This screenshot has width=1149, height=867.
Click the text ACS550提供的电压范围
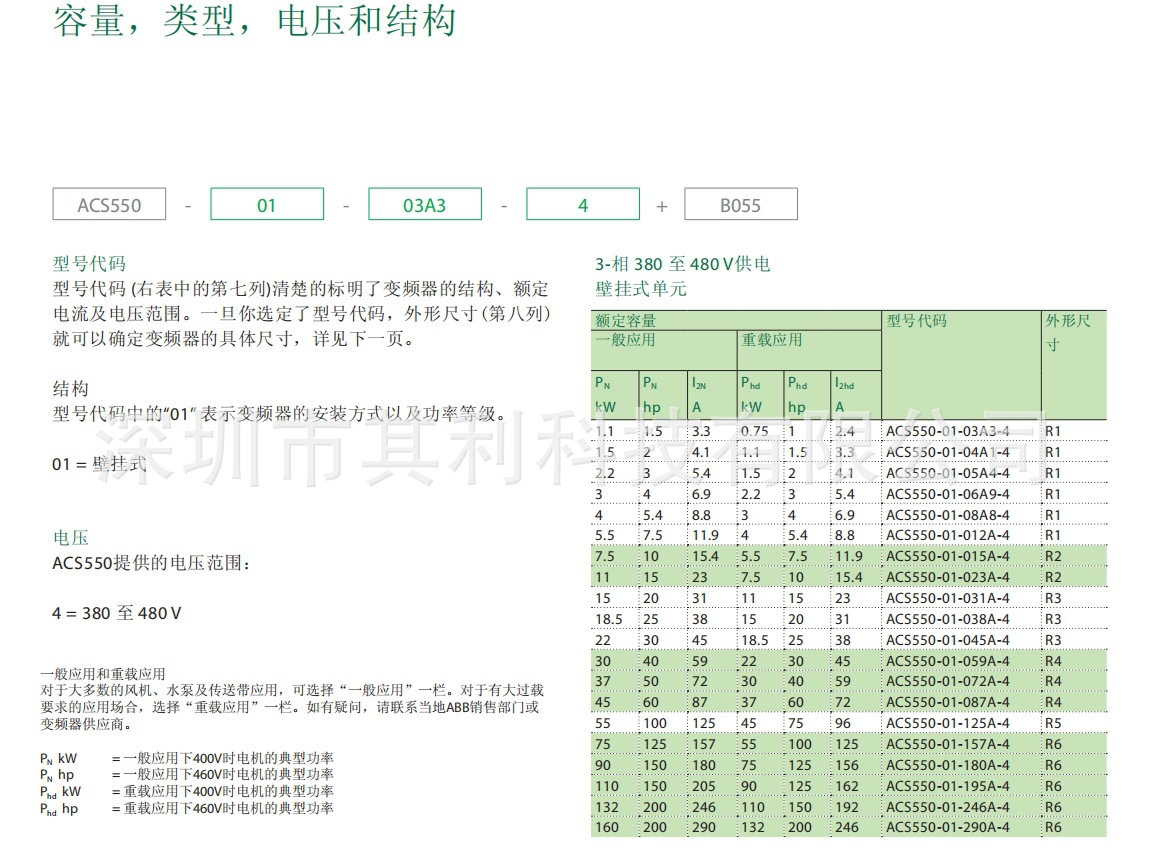(x=151, y=563)
